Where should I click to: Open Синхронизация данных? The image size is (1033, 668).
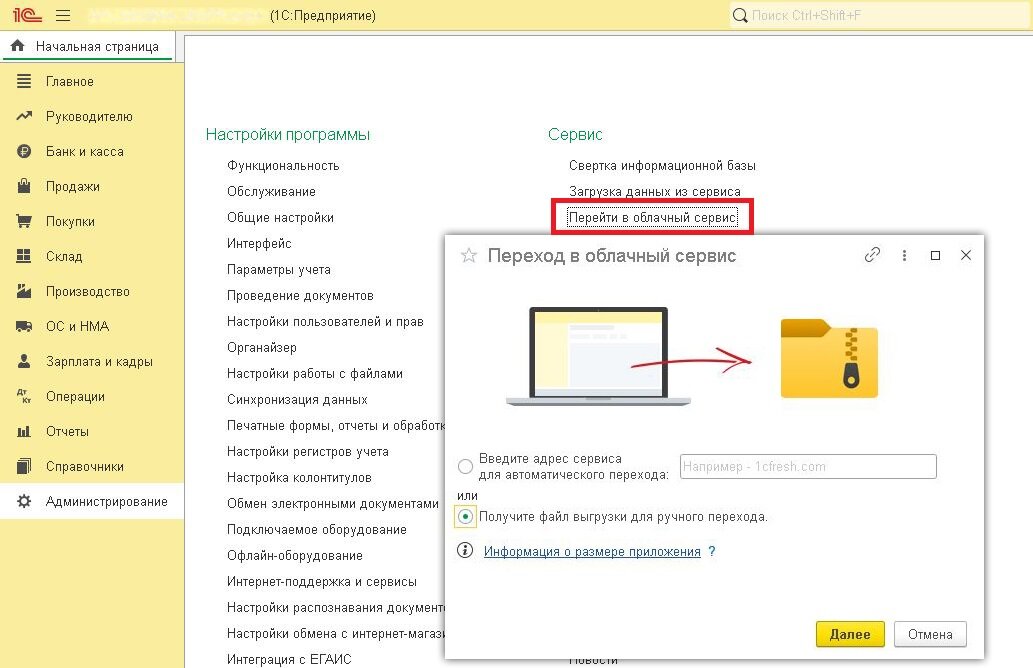[297, 399]
